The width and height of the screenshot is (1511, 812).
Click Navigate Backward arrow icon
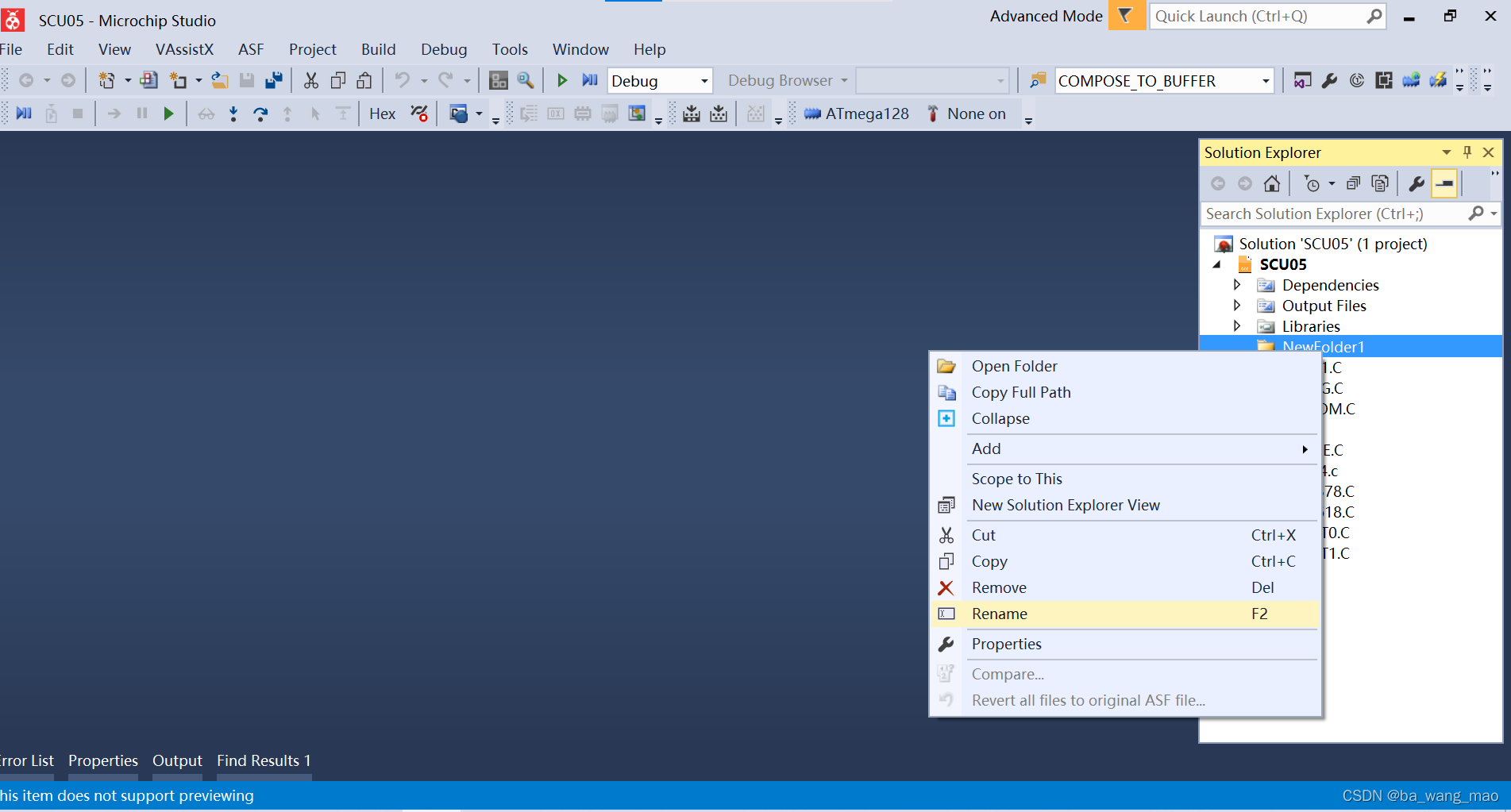coord(26,80)
